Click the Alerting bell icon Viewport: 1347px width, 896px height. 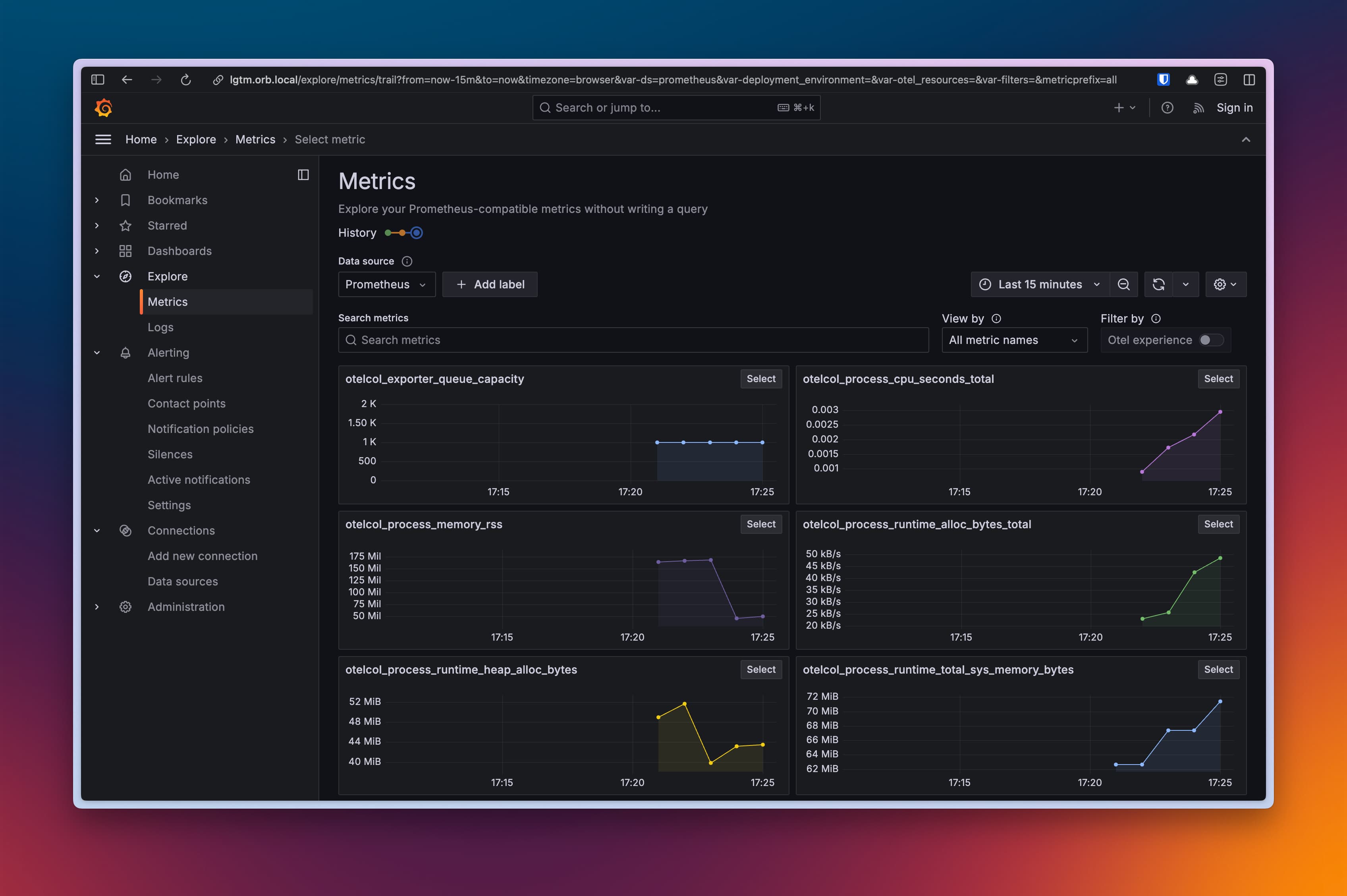click(125, 353)
